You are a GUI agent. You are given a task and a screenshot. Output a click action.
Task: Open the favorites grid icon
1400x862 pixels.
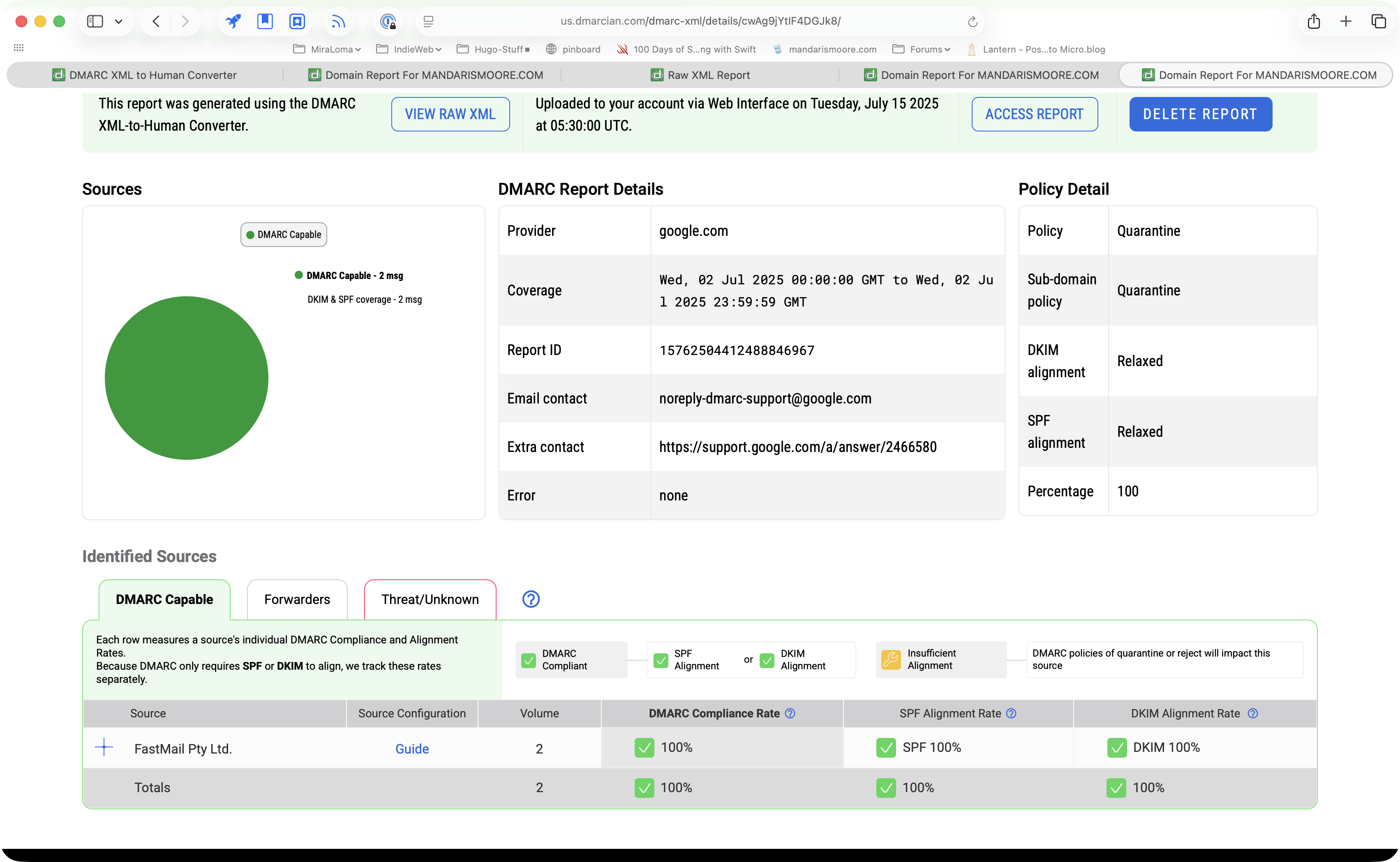18,48
